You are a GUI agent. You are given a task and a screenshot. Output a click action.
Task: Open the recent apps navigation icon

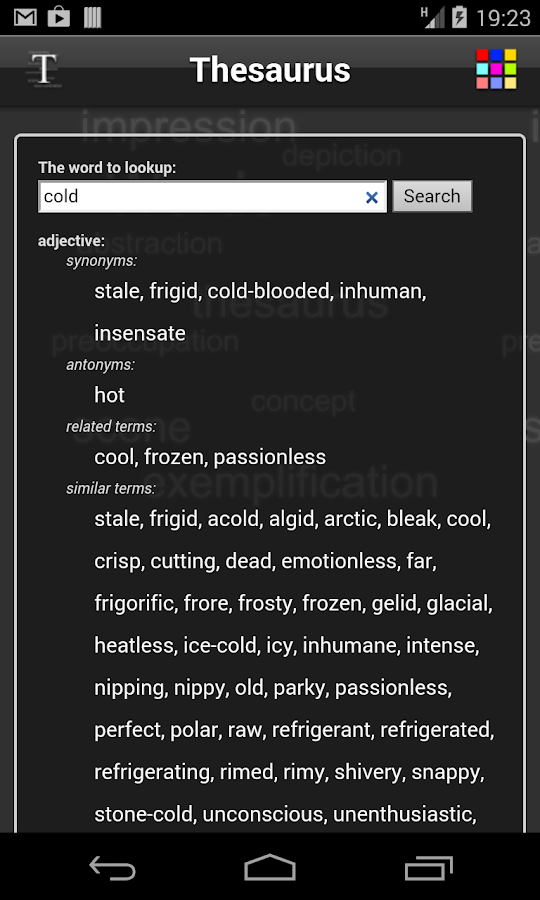[x=428, y=867]
